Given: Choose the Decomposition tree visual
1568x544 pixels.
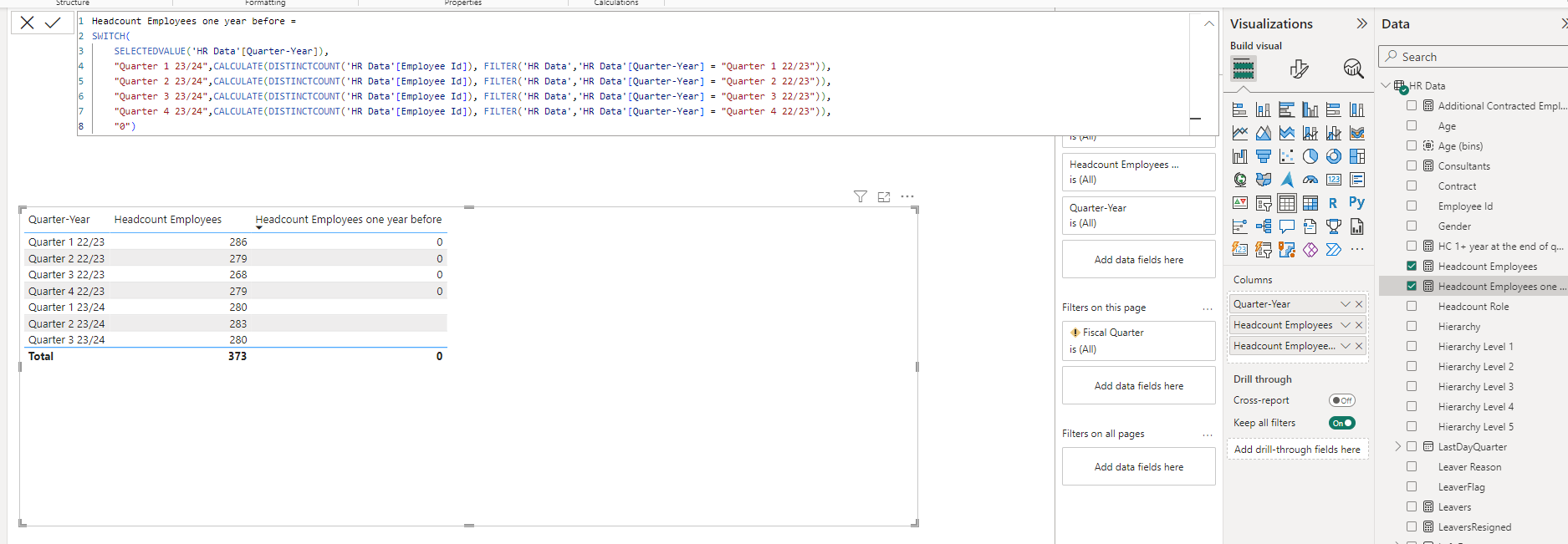Looking at the screenshot, I should click(x=1264, y=226).
